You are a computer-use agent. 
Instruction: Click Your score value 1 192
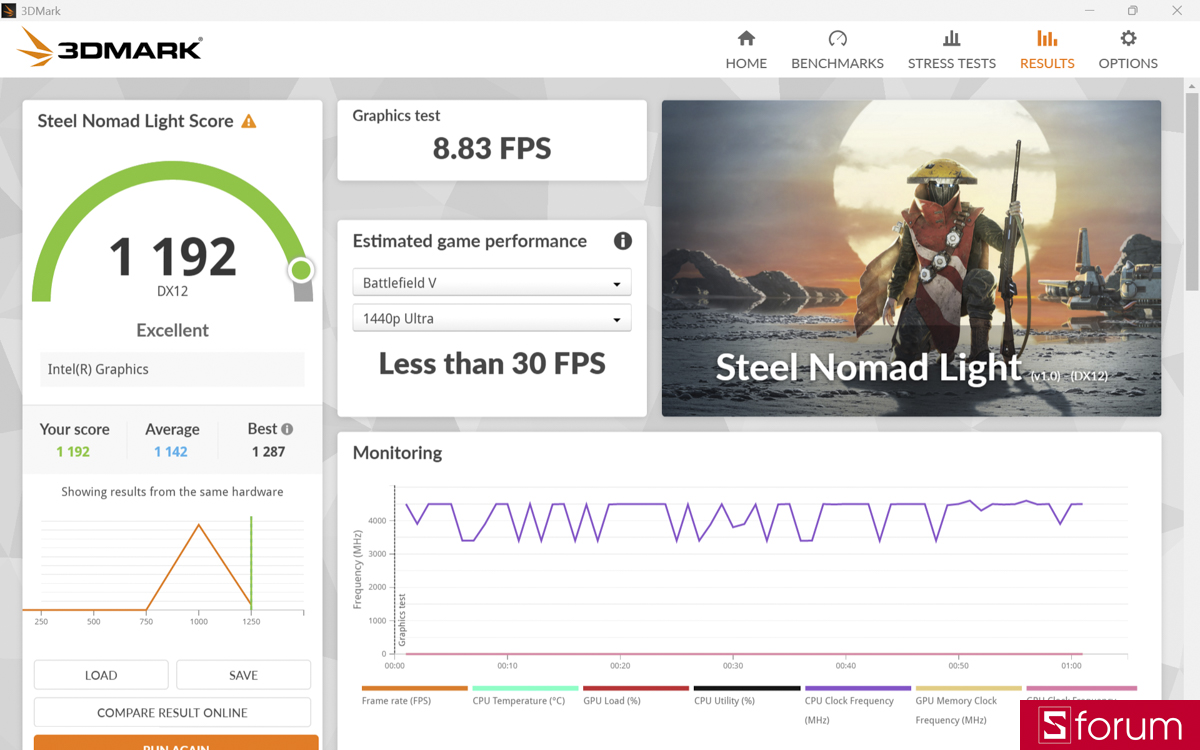click(73, 452)
